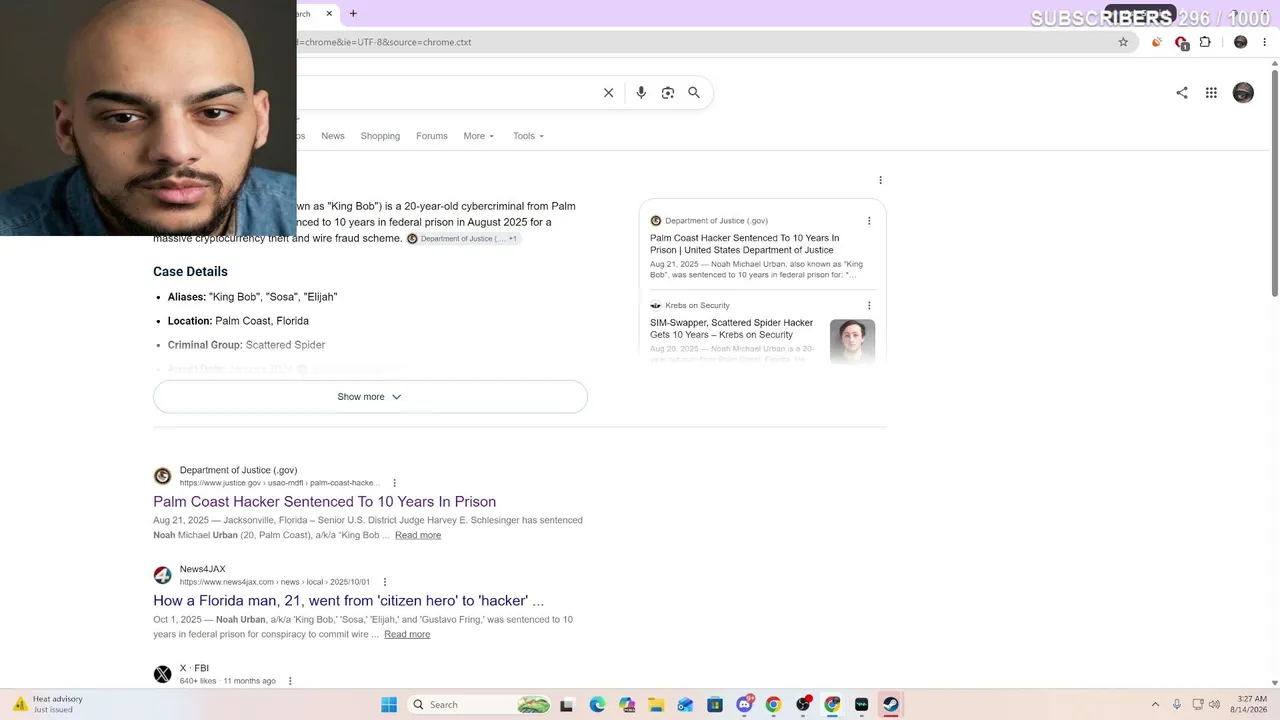Open the Department of Justice source card headline
The height and width of the screenshot is (720, 1280).
pos(745,244)
